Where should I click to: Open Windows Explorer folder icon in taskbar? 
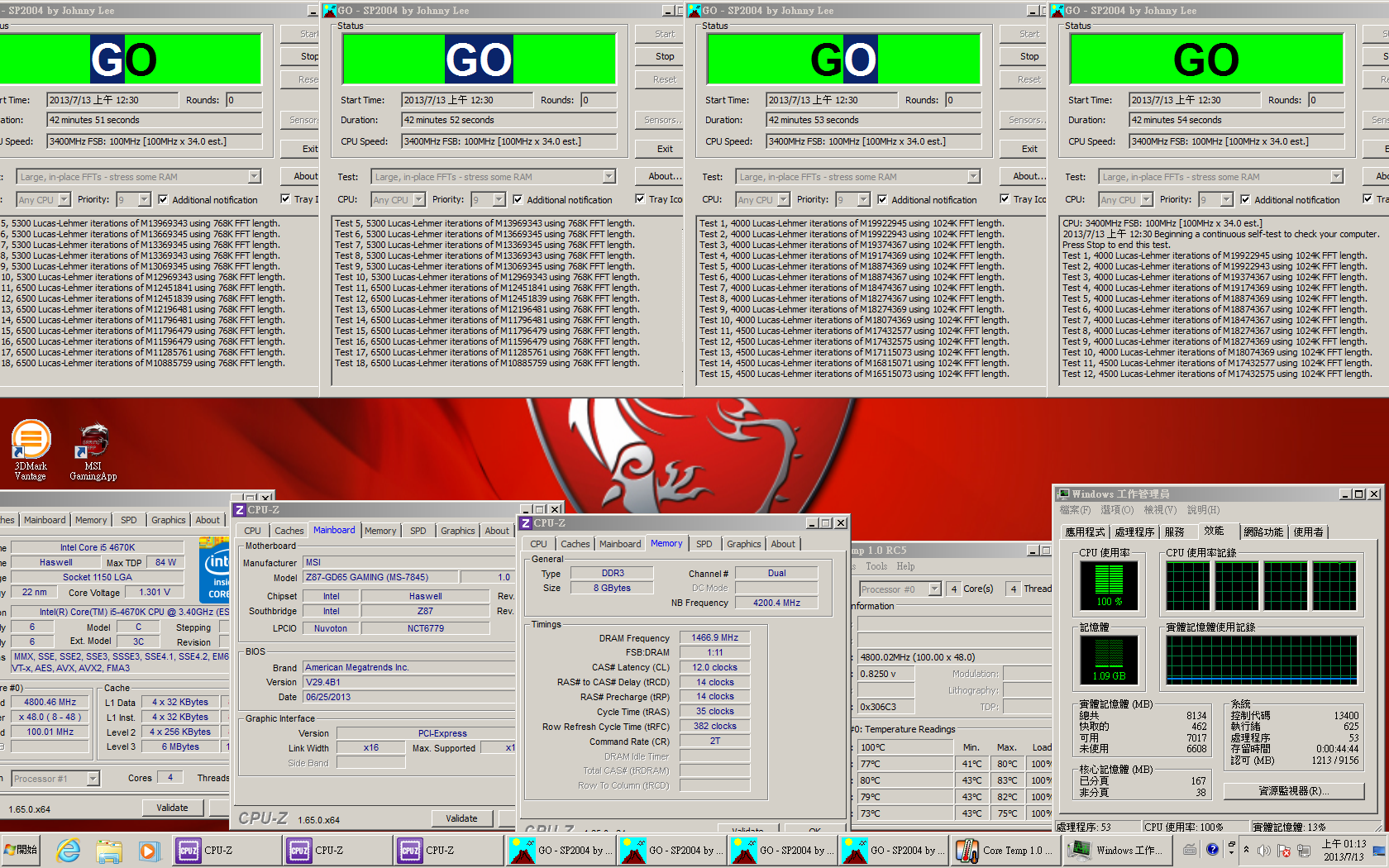click(108, 850)
